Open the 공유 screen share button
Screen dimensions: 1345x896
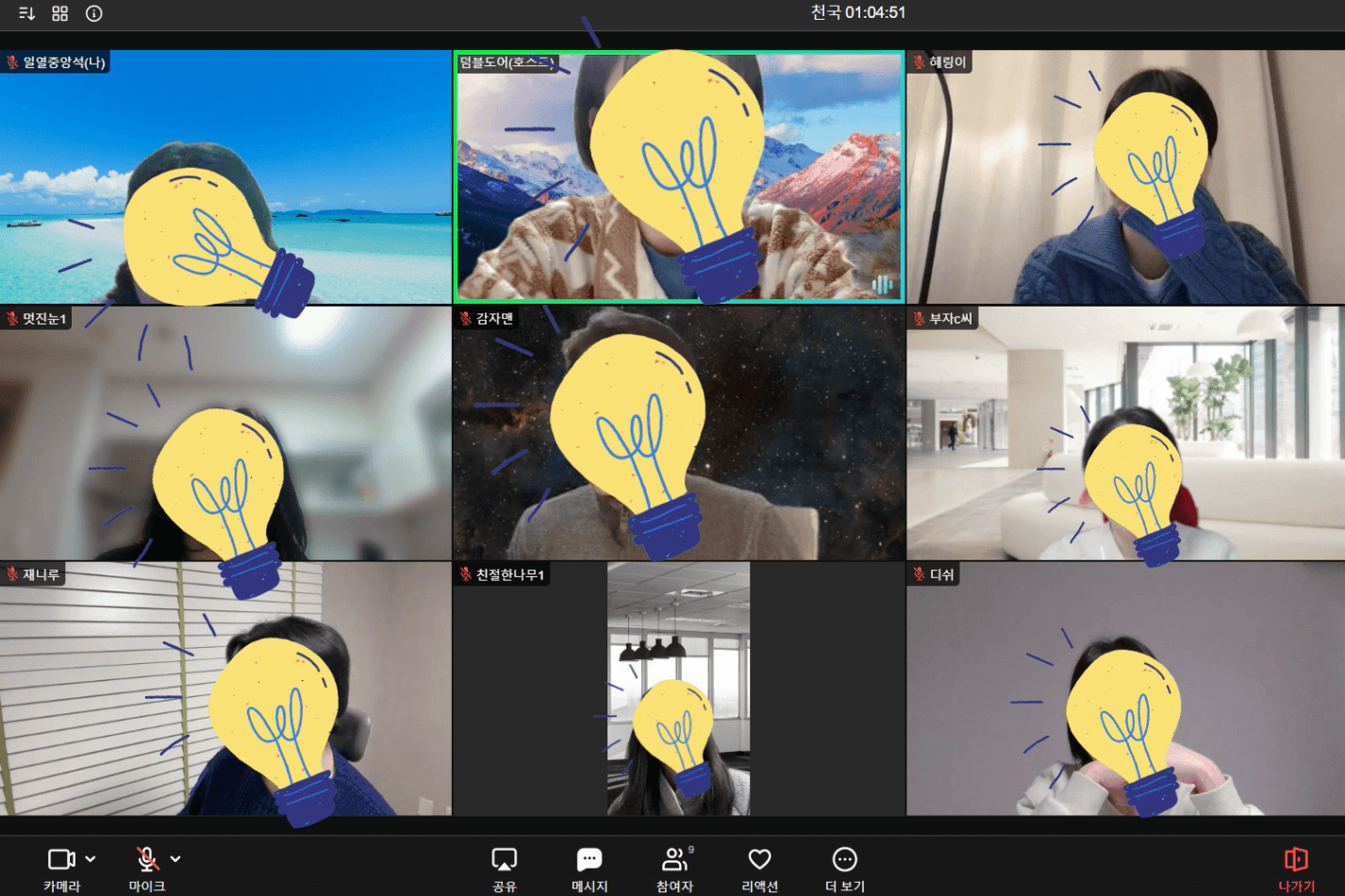pyautogui.click(x=505, y=869)
